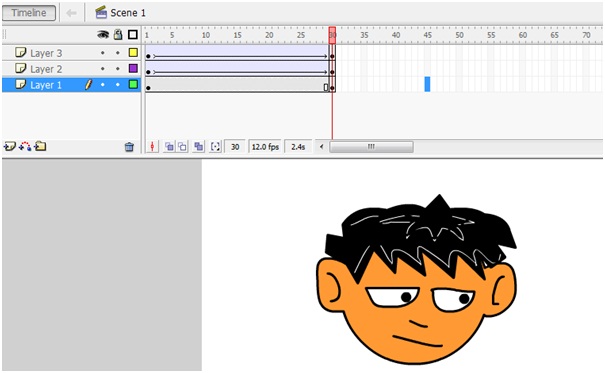This screenshot has height=373, width=605.
Task: Toggle Layer 3 yellow outline swatch
Action: [133, 52]
